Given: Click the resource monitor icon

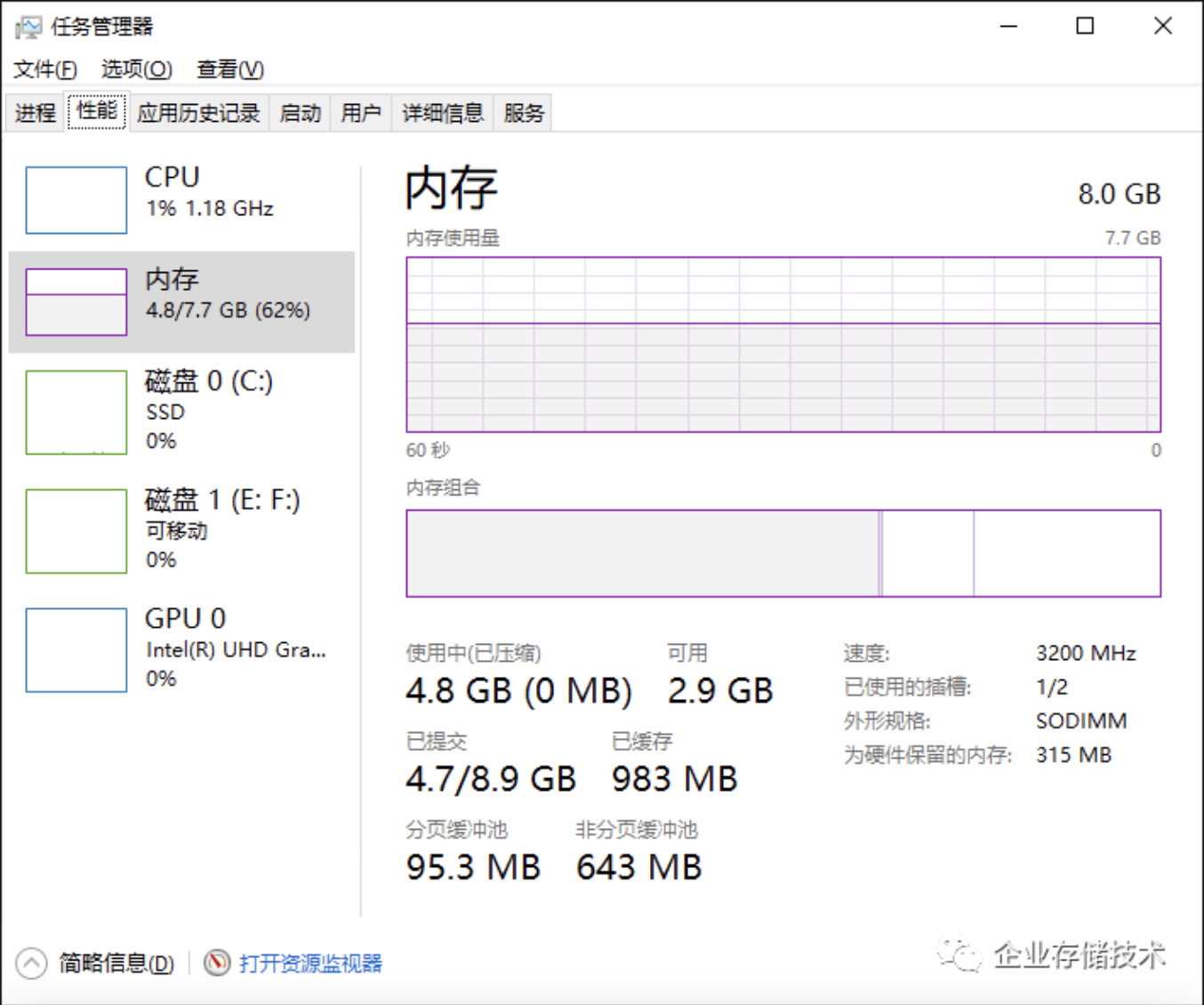Looking at the screenshot, I should pos(217,962).
